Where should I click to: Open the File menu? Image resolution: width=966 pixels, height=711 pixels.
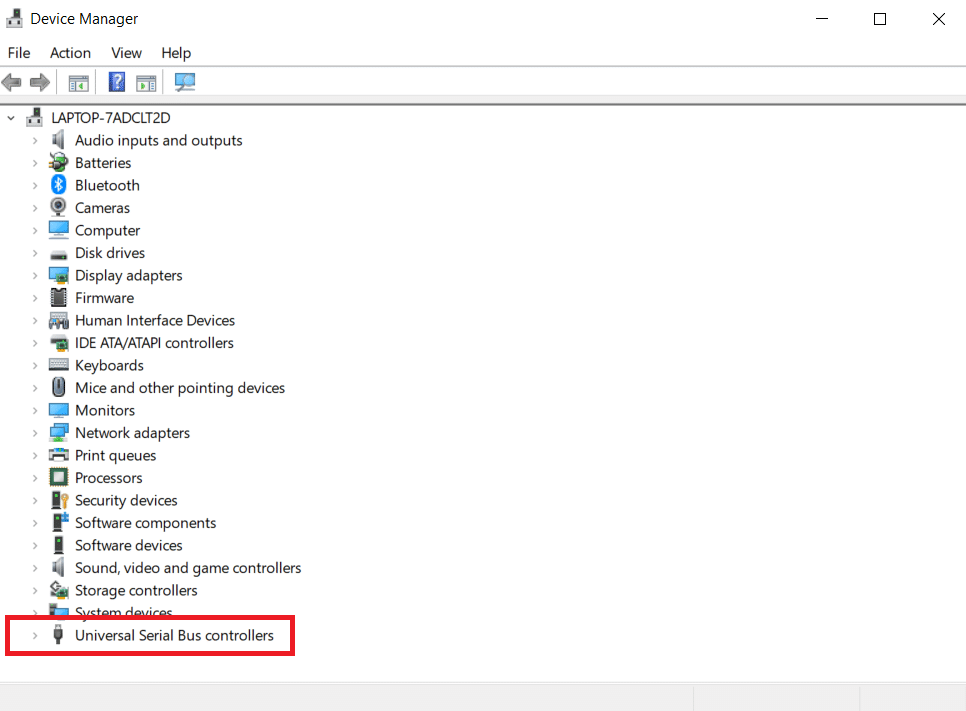[x=18, y=53]
